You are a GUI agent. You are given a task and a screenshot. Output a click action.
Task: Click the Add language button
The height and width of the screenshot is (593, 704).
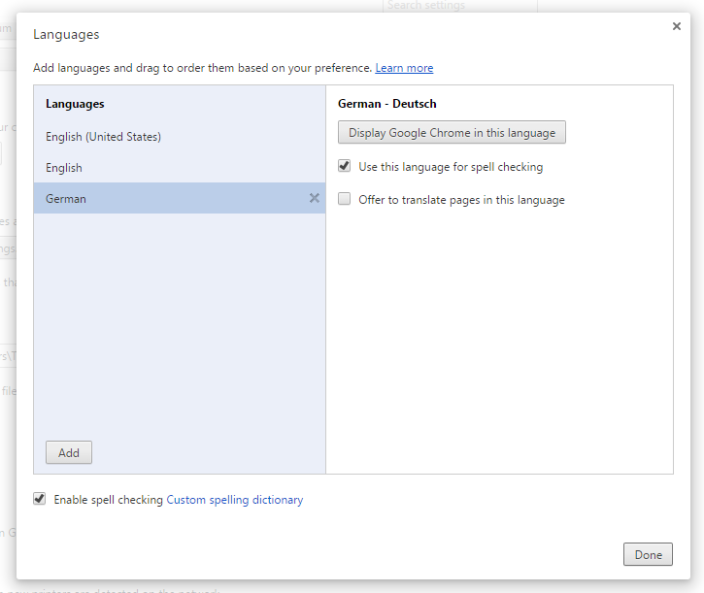(69, 452)
